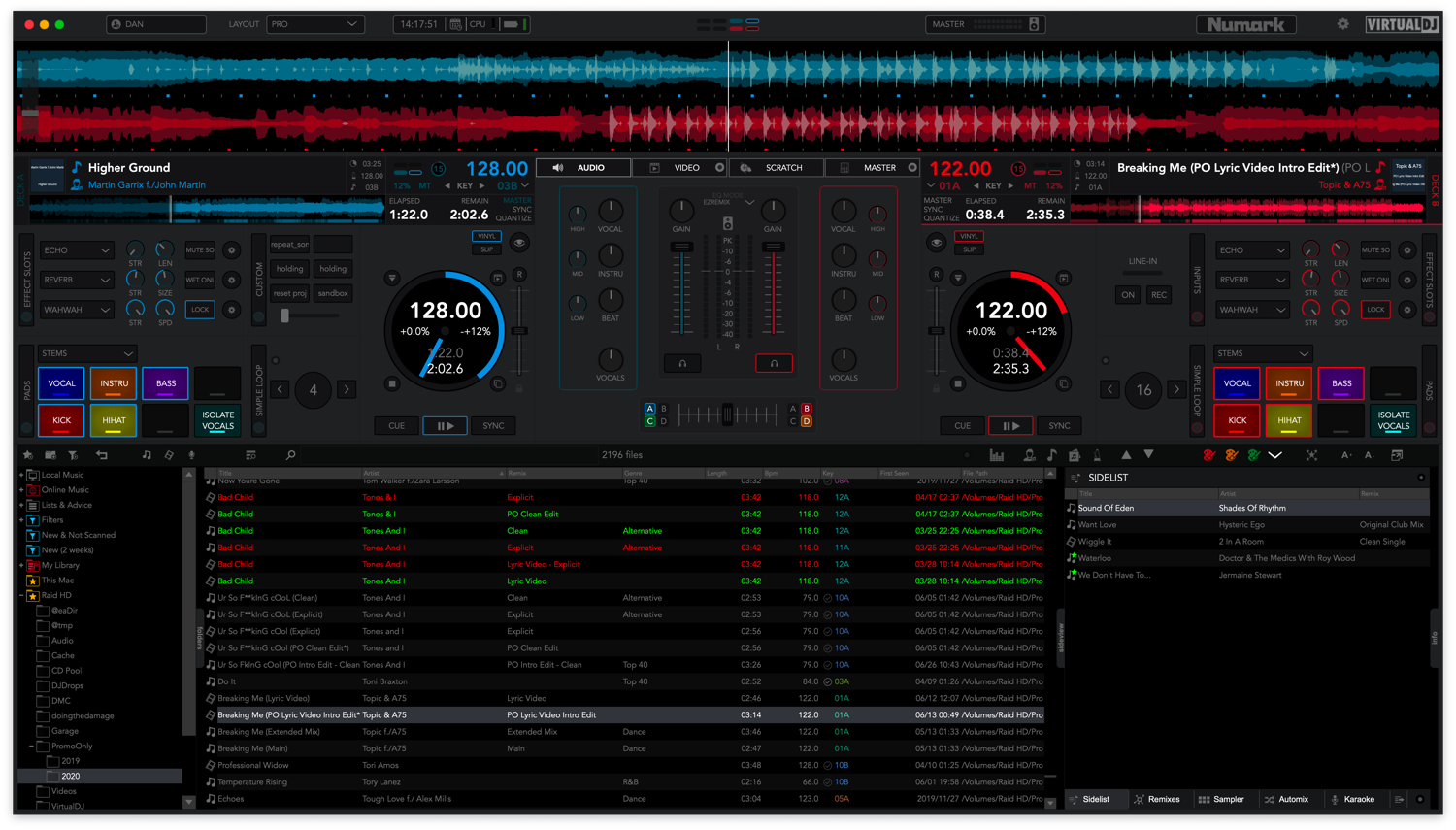
Task: Open the LAYOUT PRO dropdown
Action: [314, 24]
